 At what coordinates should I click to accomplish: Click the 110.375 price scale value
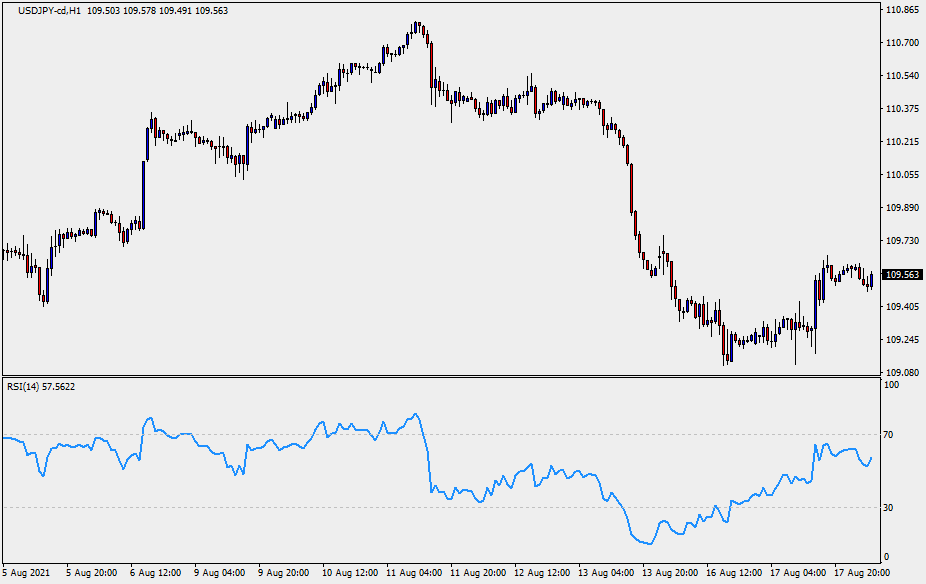(902, 109)
